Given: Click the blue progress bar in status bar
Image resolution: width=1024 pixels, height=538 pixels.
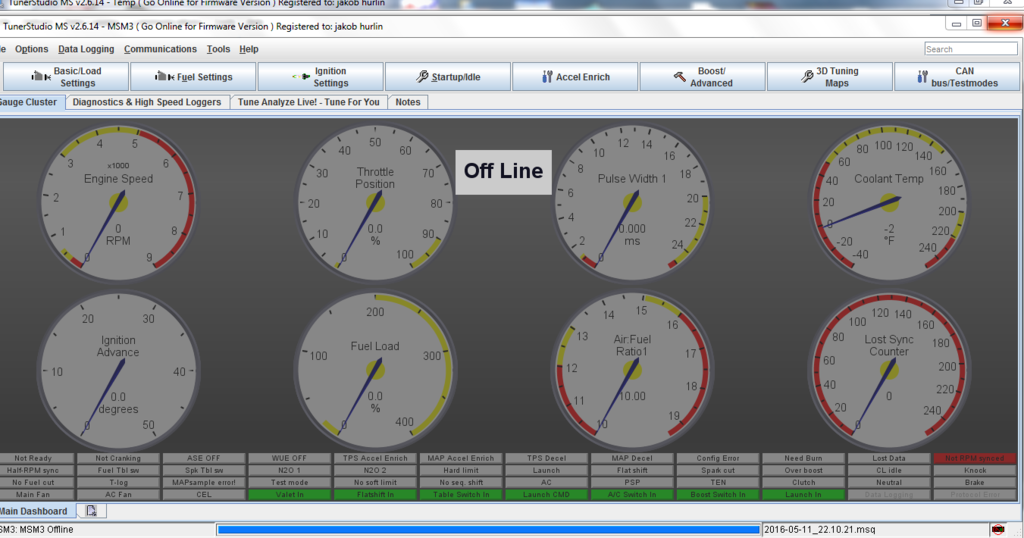Looking at the screenshot, I should pyautogui.click(x=488, y=530).
